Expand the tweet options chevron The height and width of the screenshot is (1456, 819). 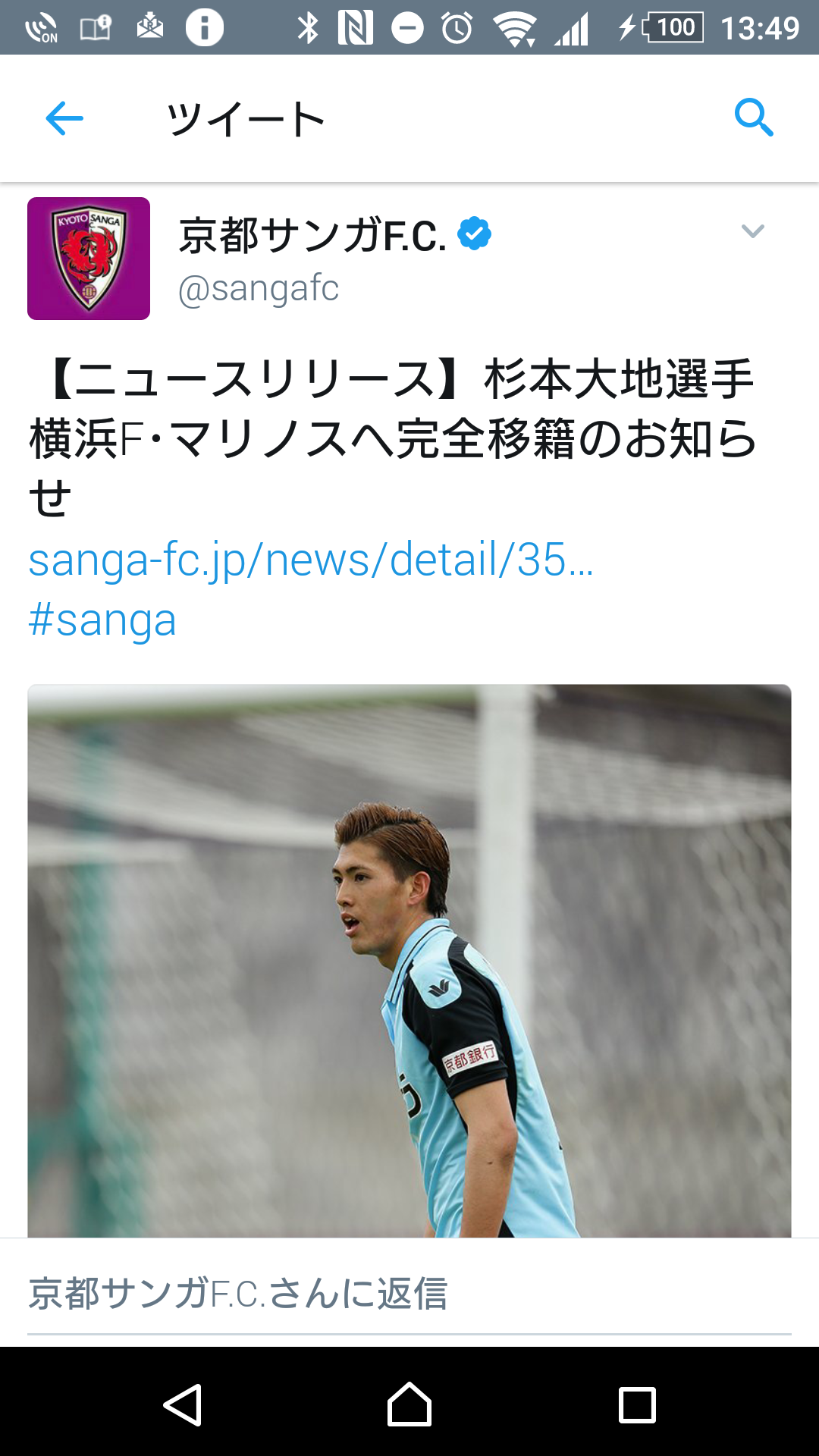click(752, 231)
